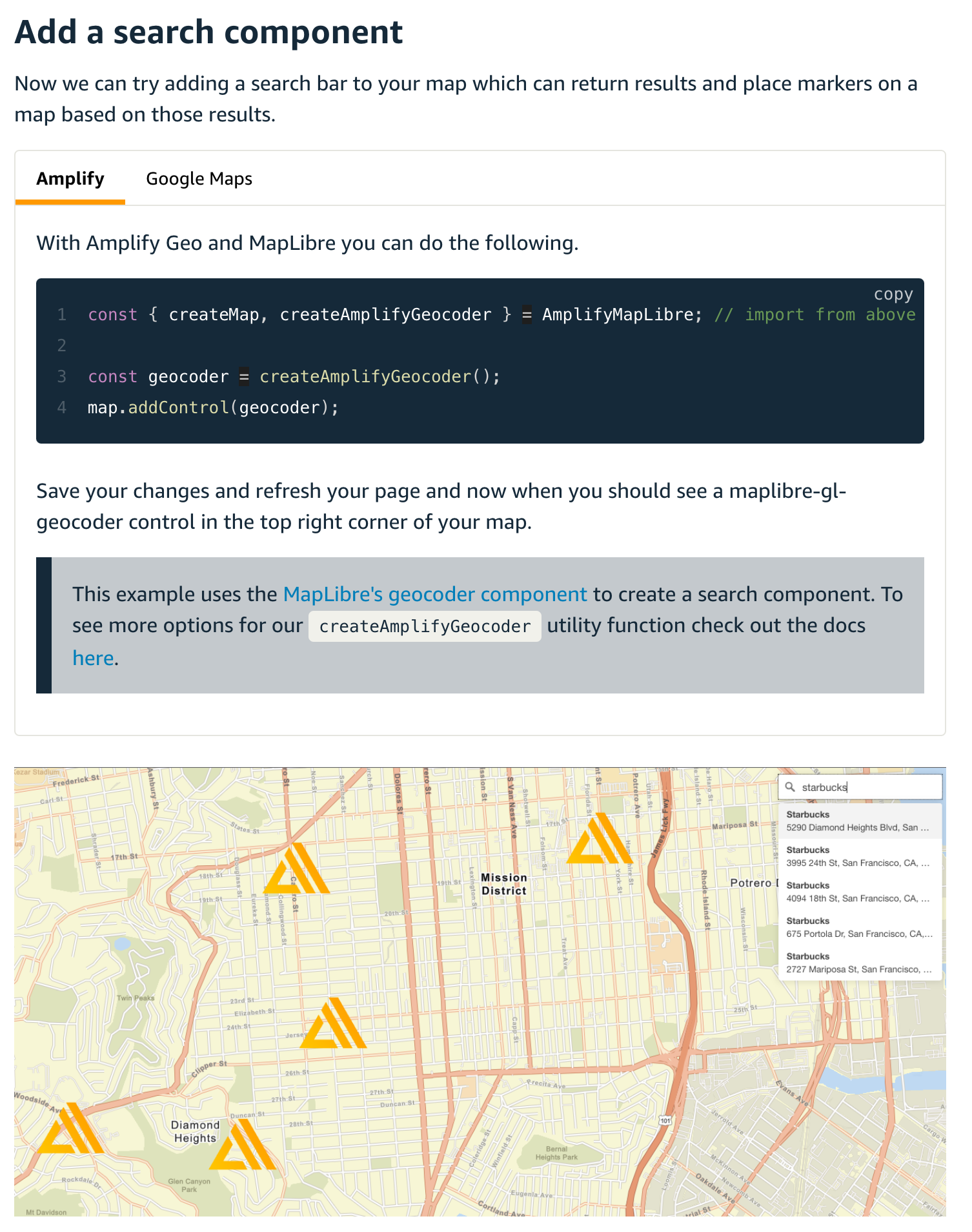The image size is (972, 1232).
Task: Switch to the Google Maps tab
Action: pyautogui.click(x=199, y=179)
